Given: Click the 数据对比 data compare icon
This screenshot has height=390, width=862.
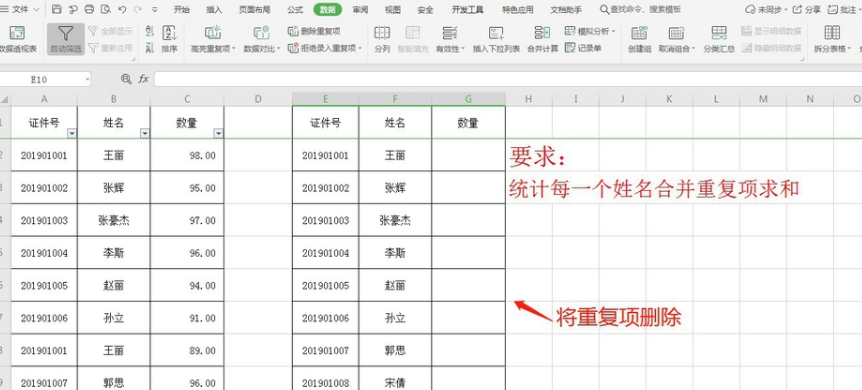Looking at the screenshot, I should tap(262, 33).
